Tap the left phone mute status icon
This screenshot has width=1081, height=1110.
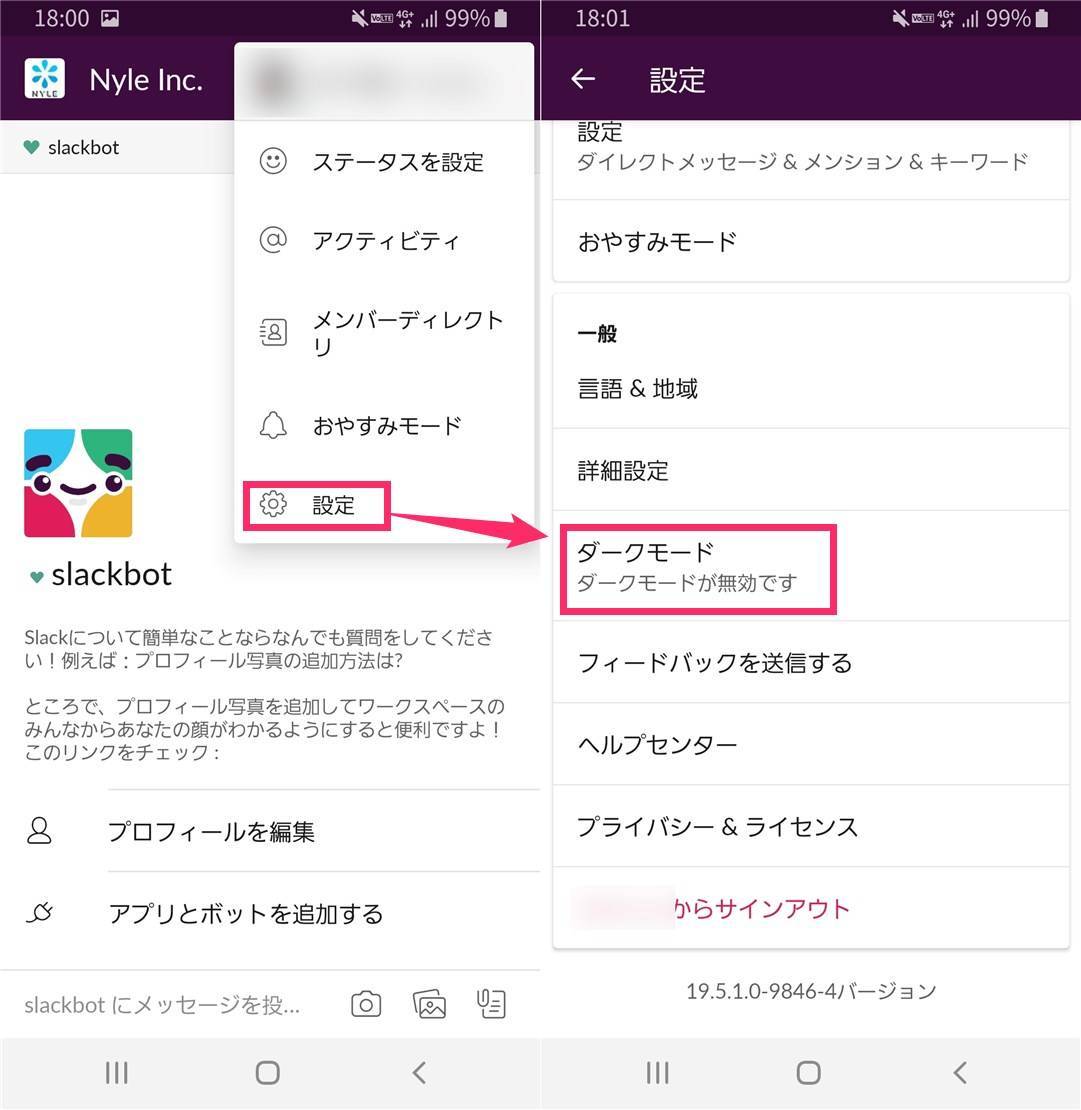coord(360,18)
